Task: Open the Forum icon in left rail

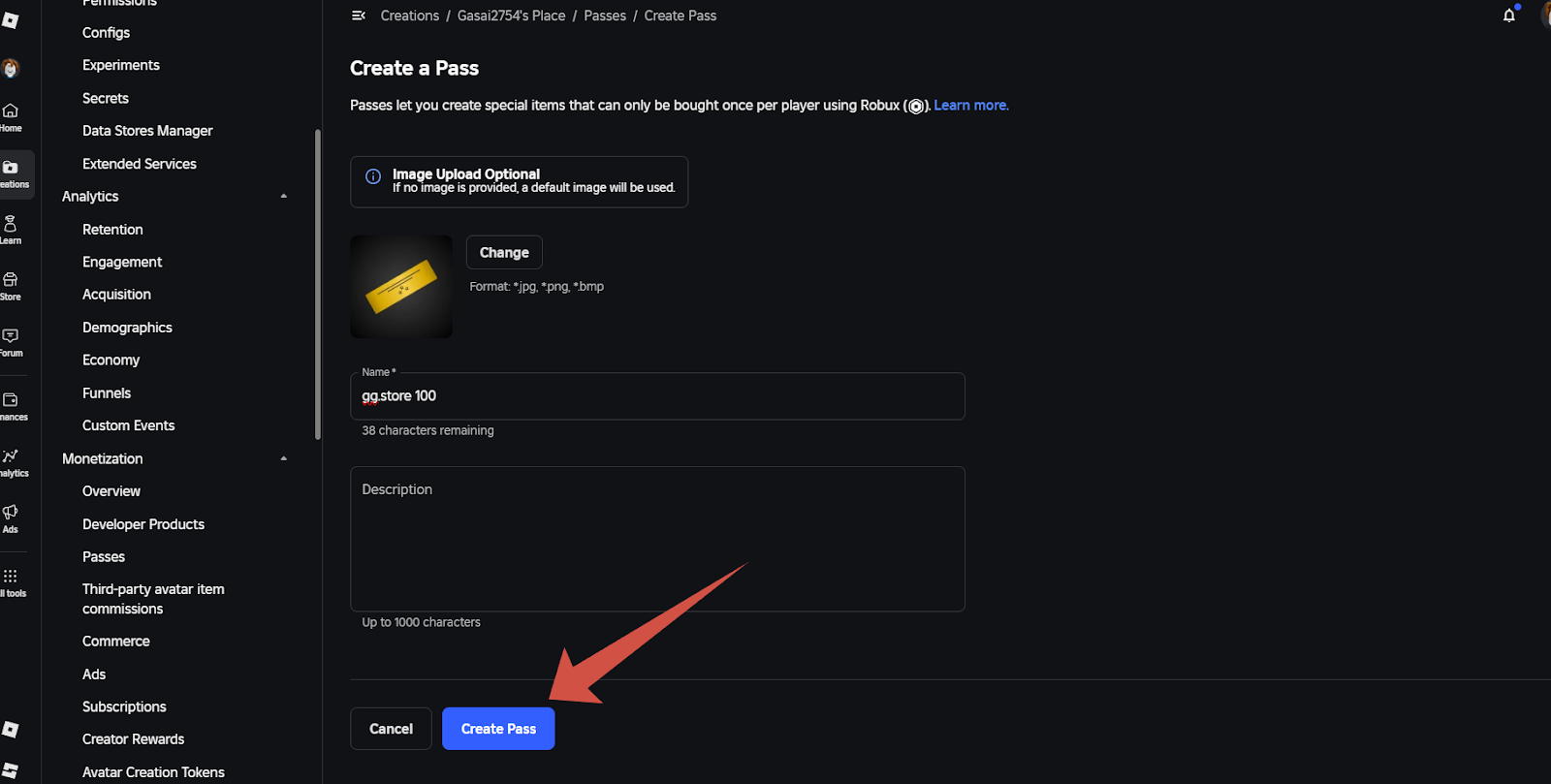Action: pyautogui.click(x=11, y=336)
